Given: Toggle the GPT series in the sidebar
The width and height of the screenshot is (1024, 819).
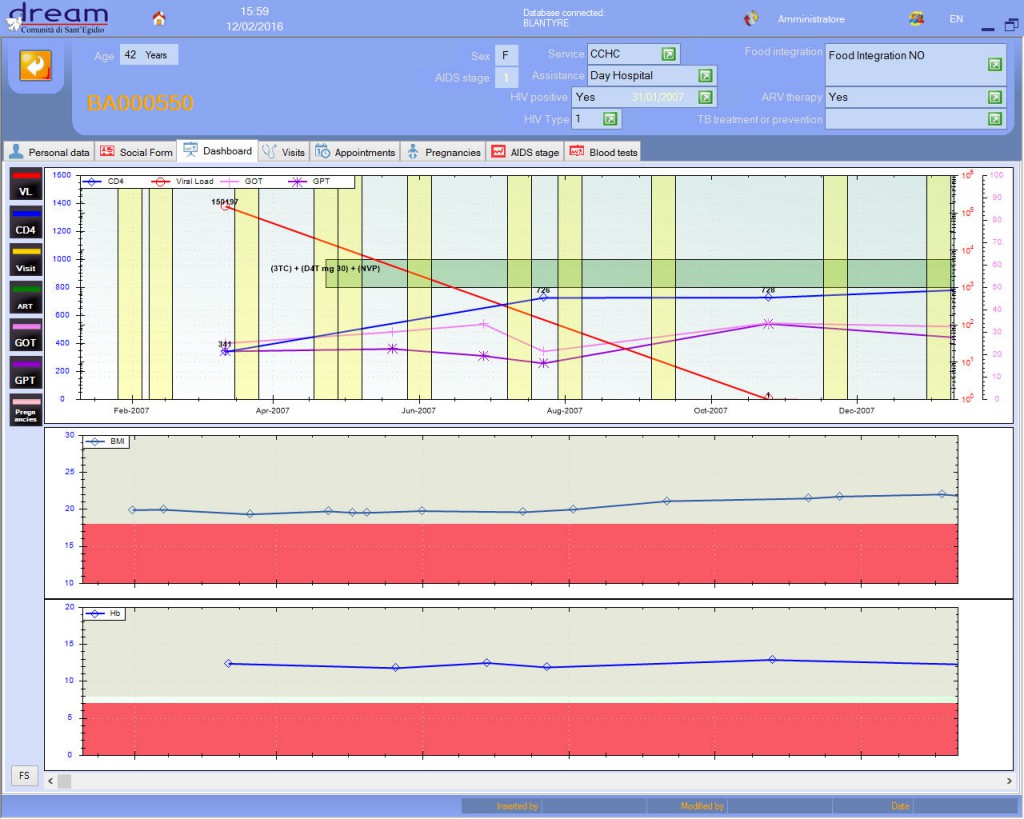Looking at the screenshot, I should (24, 372).
